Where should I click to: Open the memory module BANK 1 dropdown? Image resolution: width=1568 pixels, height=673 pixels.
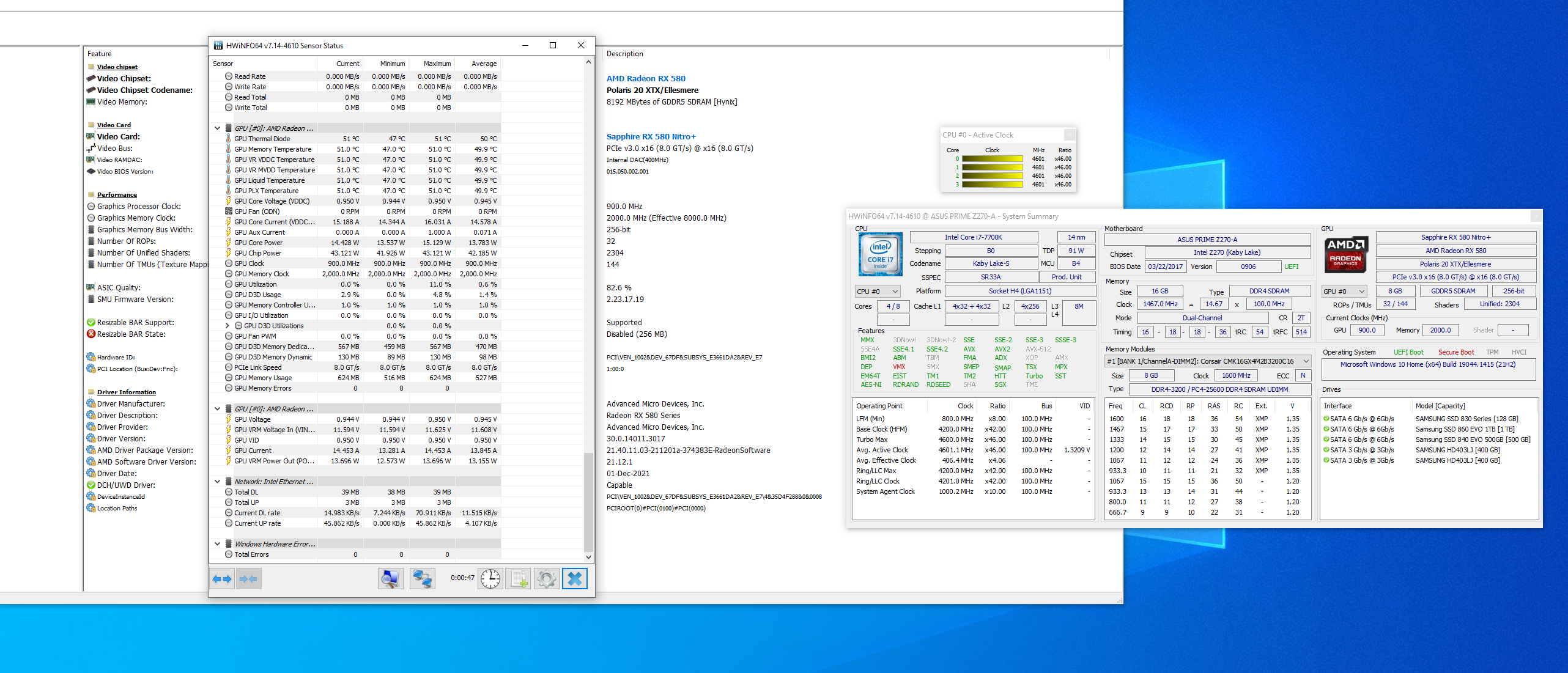(x=1208, y=361)
